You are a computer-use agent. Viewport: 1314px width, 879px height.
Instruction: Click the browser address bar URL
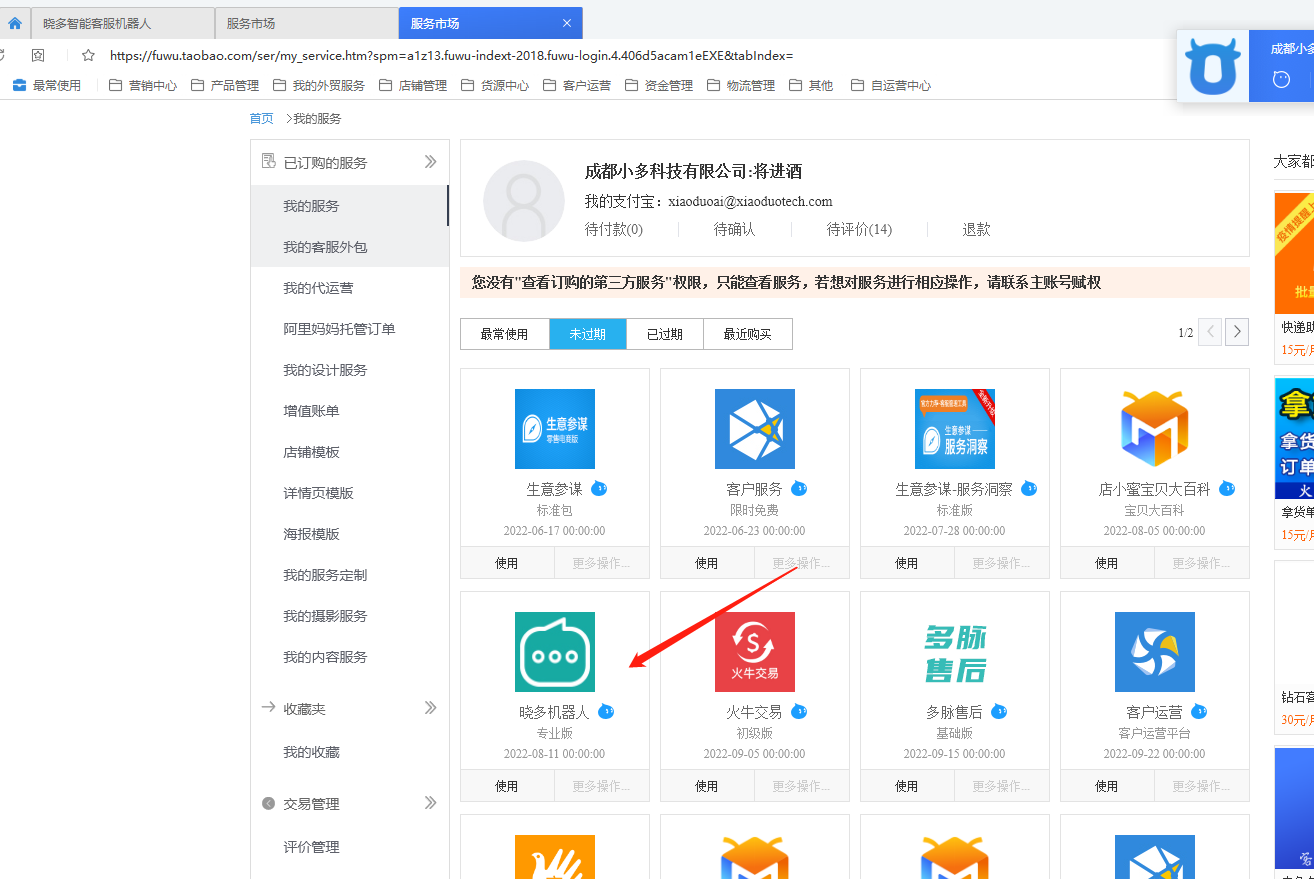(451, 55)
